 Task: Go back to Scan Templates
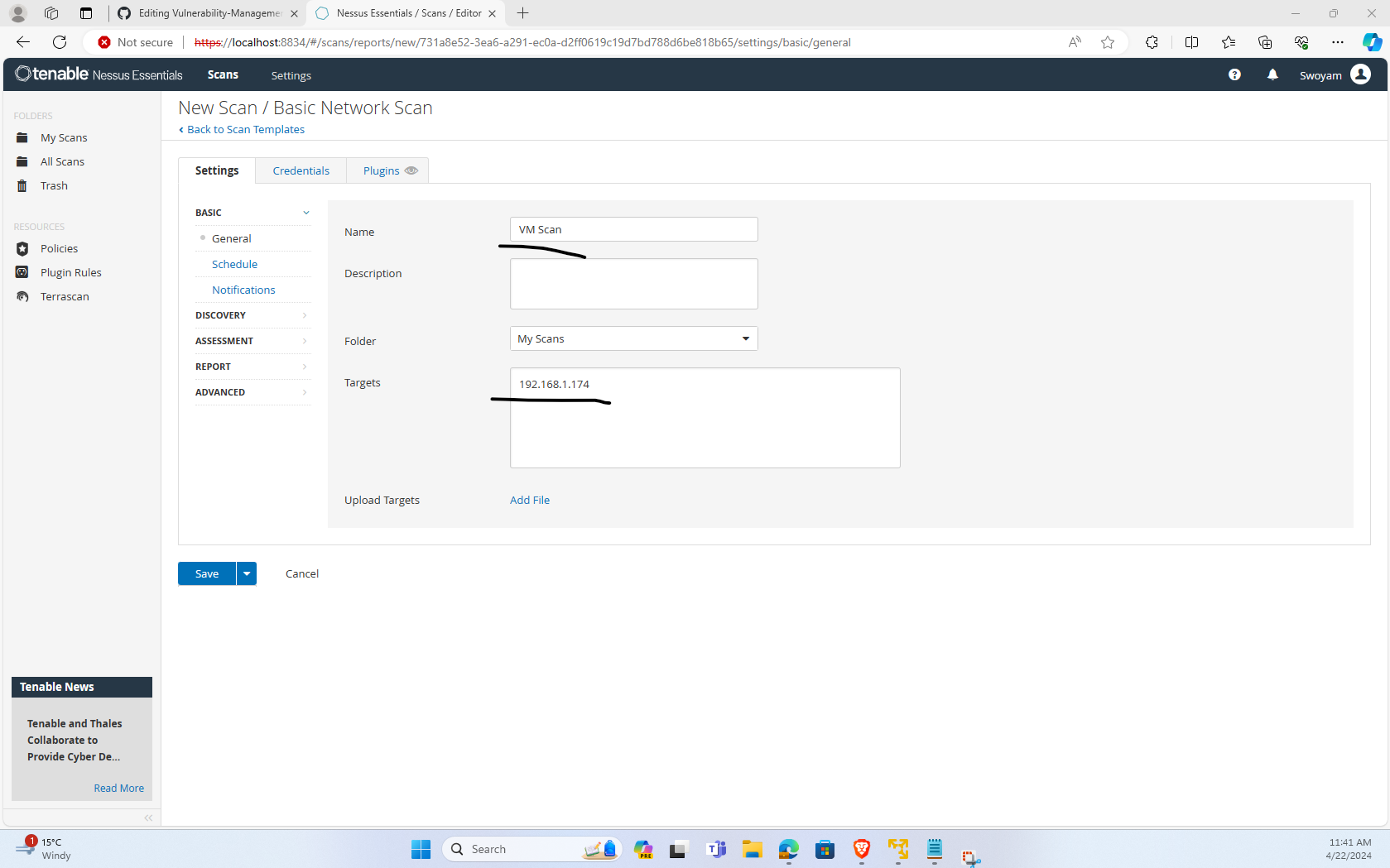241,129
